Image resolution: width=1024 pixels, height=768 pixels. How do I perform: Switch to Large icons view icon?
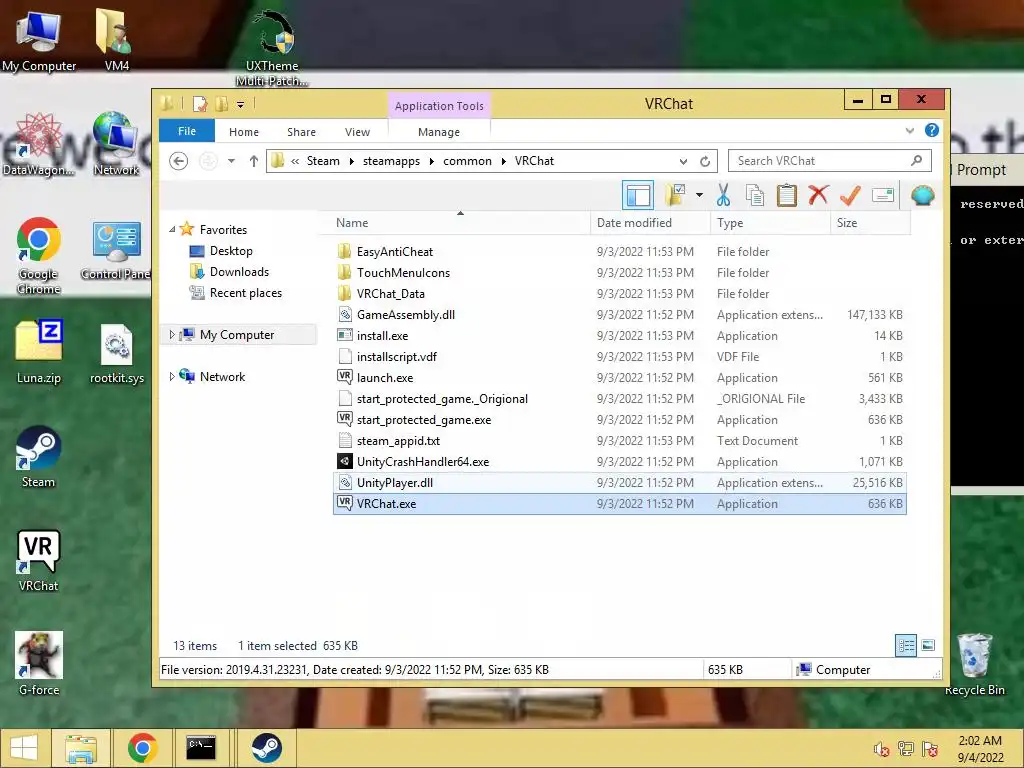(928, 646)
